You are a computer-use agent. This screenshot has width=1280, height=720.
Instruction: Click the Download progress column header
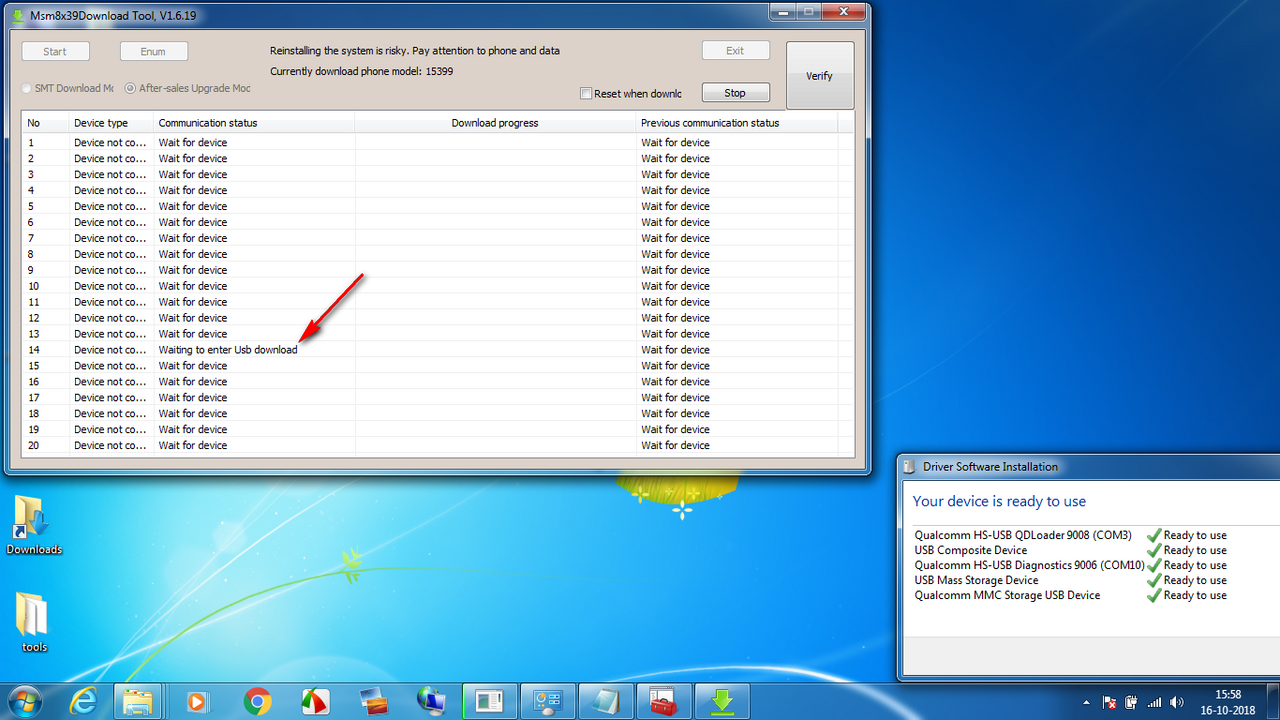[495, 123]
